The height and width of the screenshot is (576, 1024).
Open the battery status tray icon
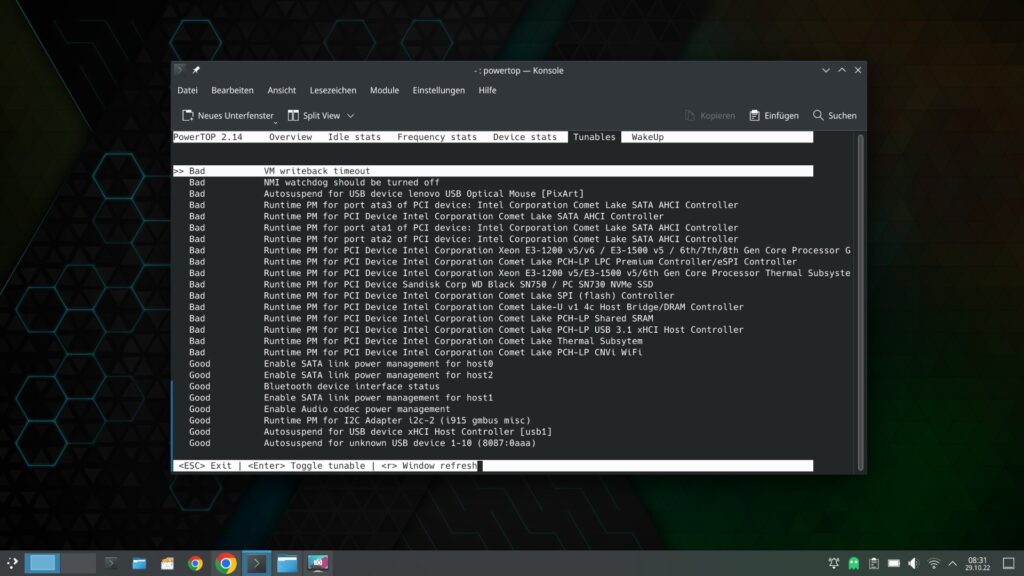click(893, 563)
